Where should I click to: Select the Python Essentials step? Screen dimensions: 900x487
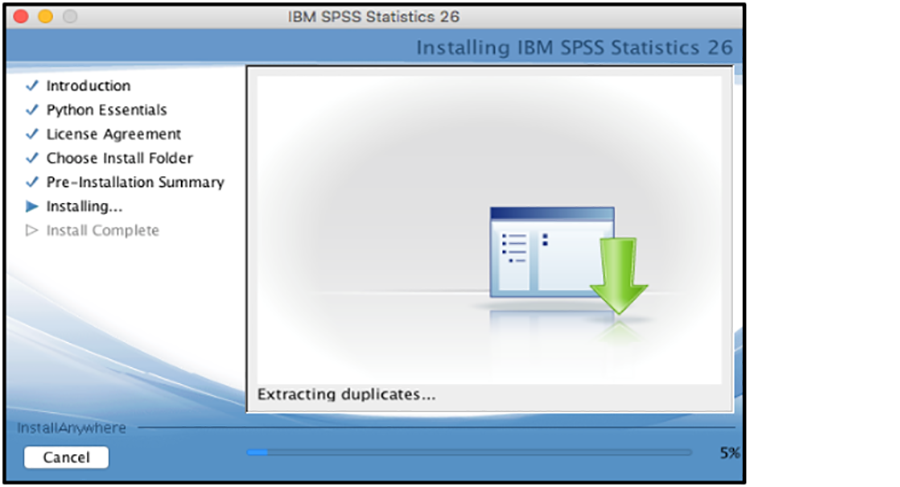(107, 110)
